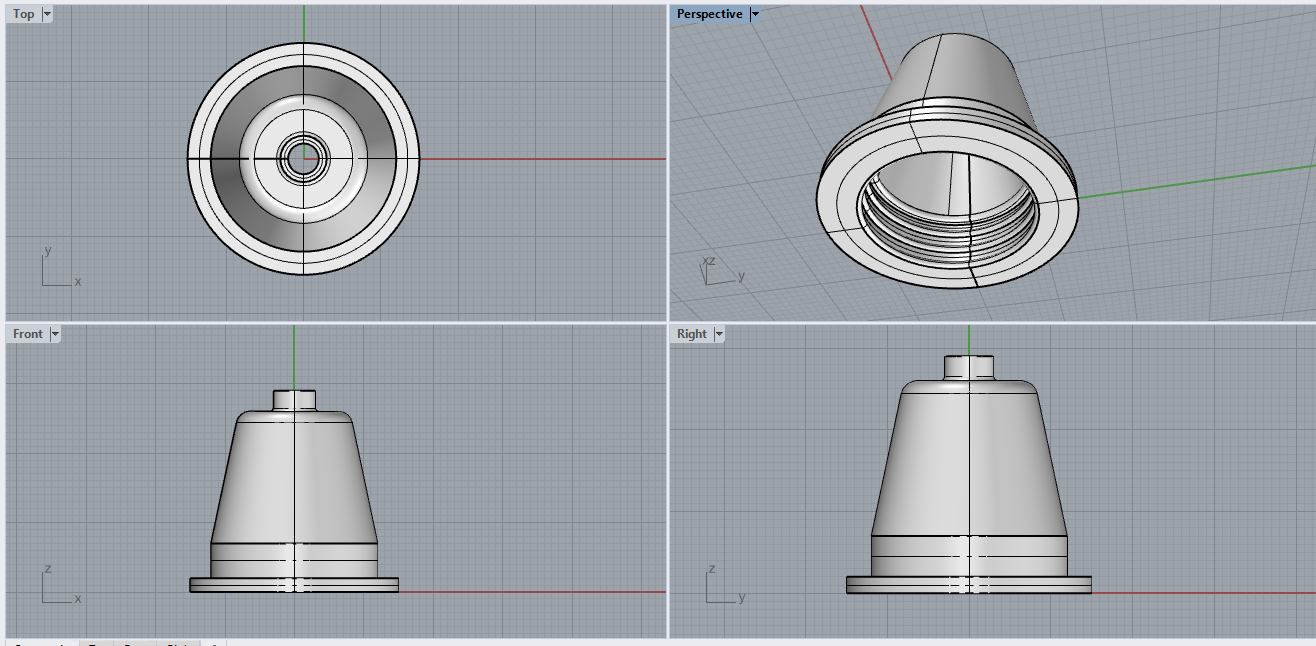Select the center hole in Top view
This screenshot has width=1316, height=646.
coord(303,157)
